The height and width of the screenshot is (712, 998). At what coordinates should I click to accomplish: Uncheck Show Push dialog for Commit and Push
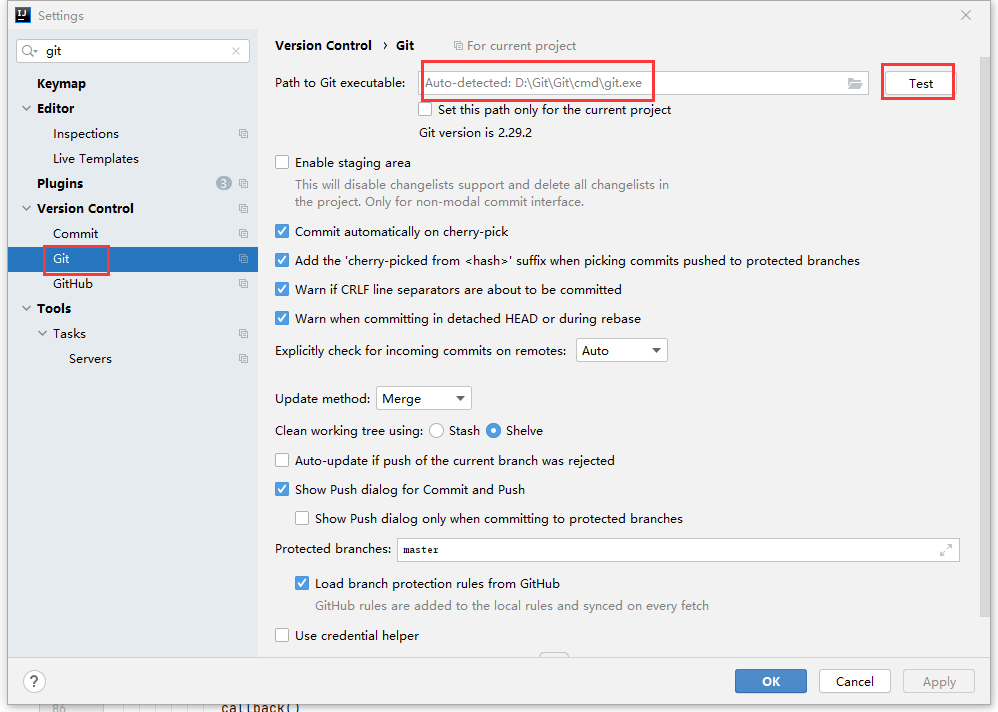pos(282,489)
